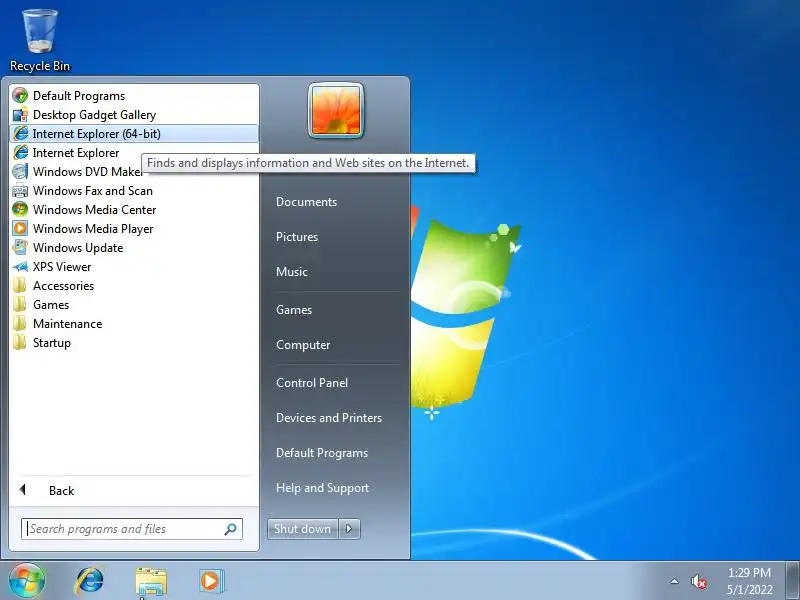800x600 pixels.
Task: Show hidden tray icons arrow
Action: (674, 581)
